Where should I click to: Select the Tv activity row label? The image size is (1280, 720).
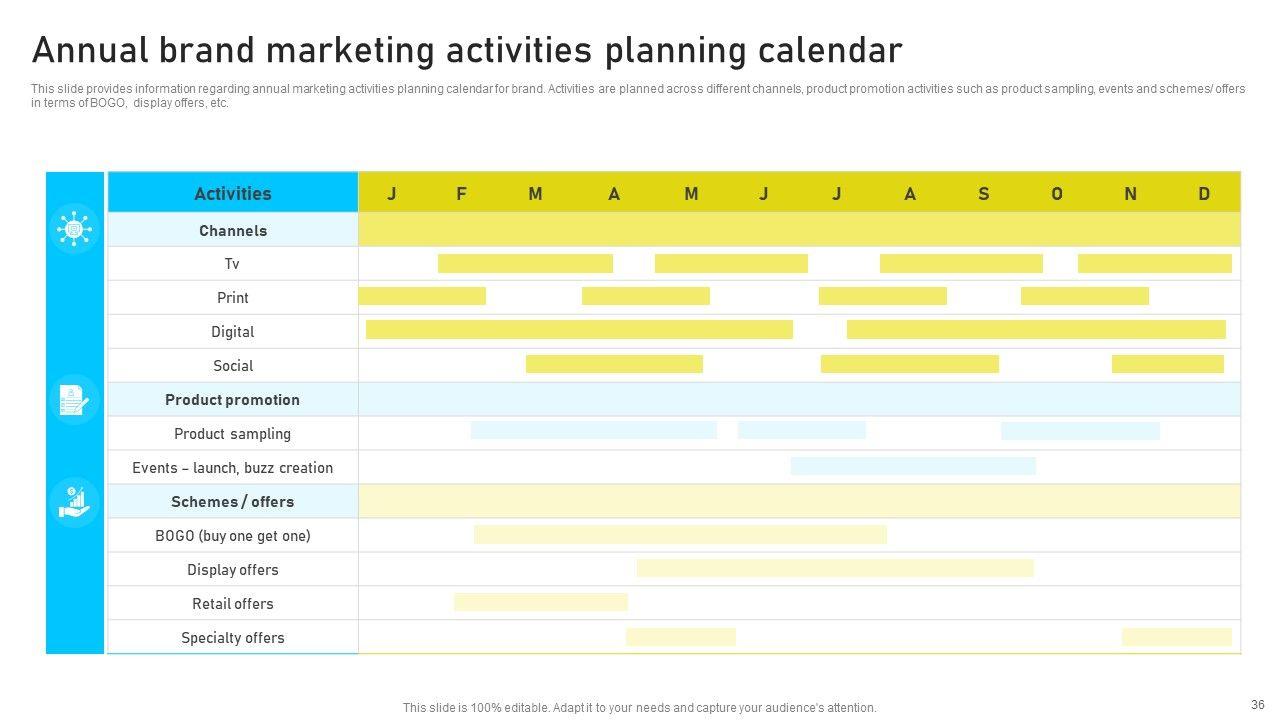232,264
